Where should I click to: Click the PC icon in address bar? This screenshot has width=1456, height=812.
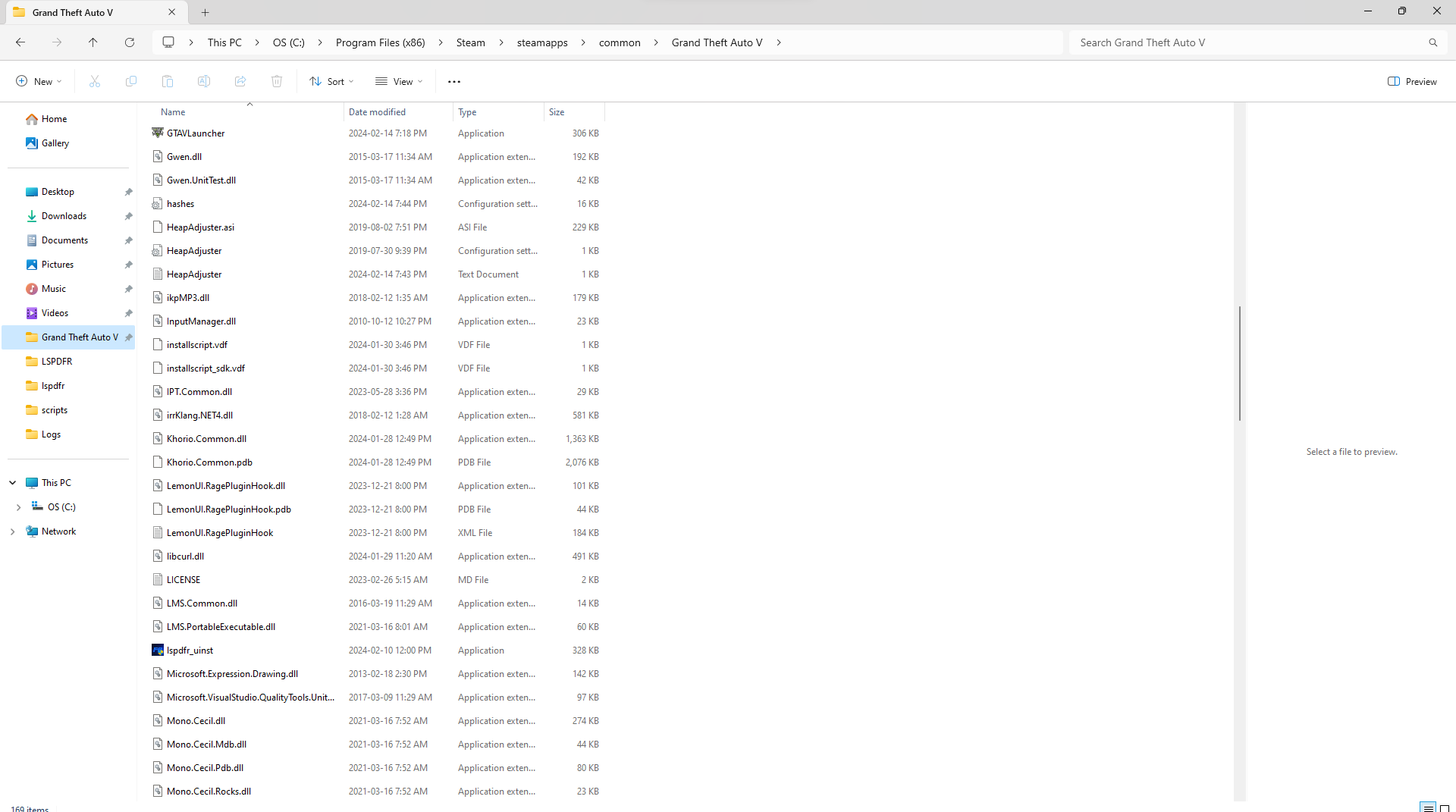point(168,42)
